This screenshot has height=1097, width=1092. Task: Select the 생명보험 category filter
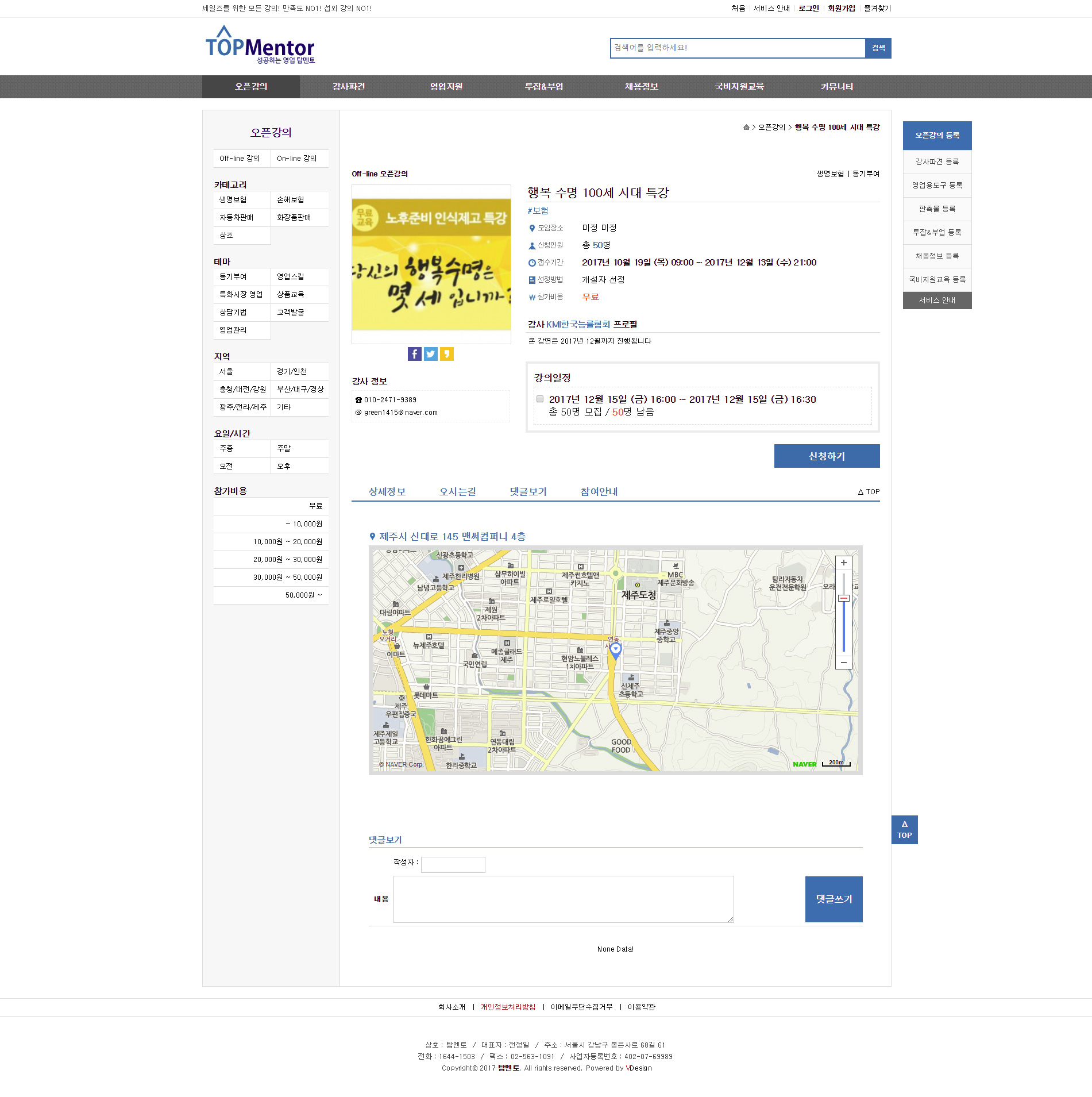click(242, 200)
